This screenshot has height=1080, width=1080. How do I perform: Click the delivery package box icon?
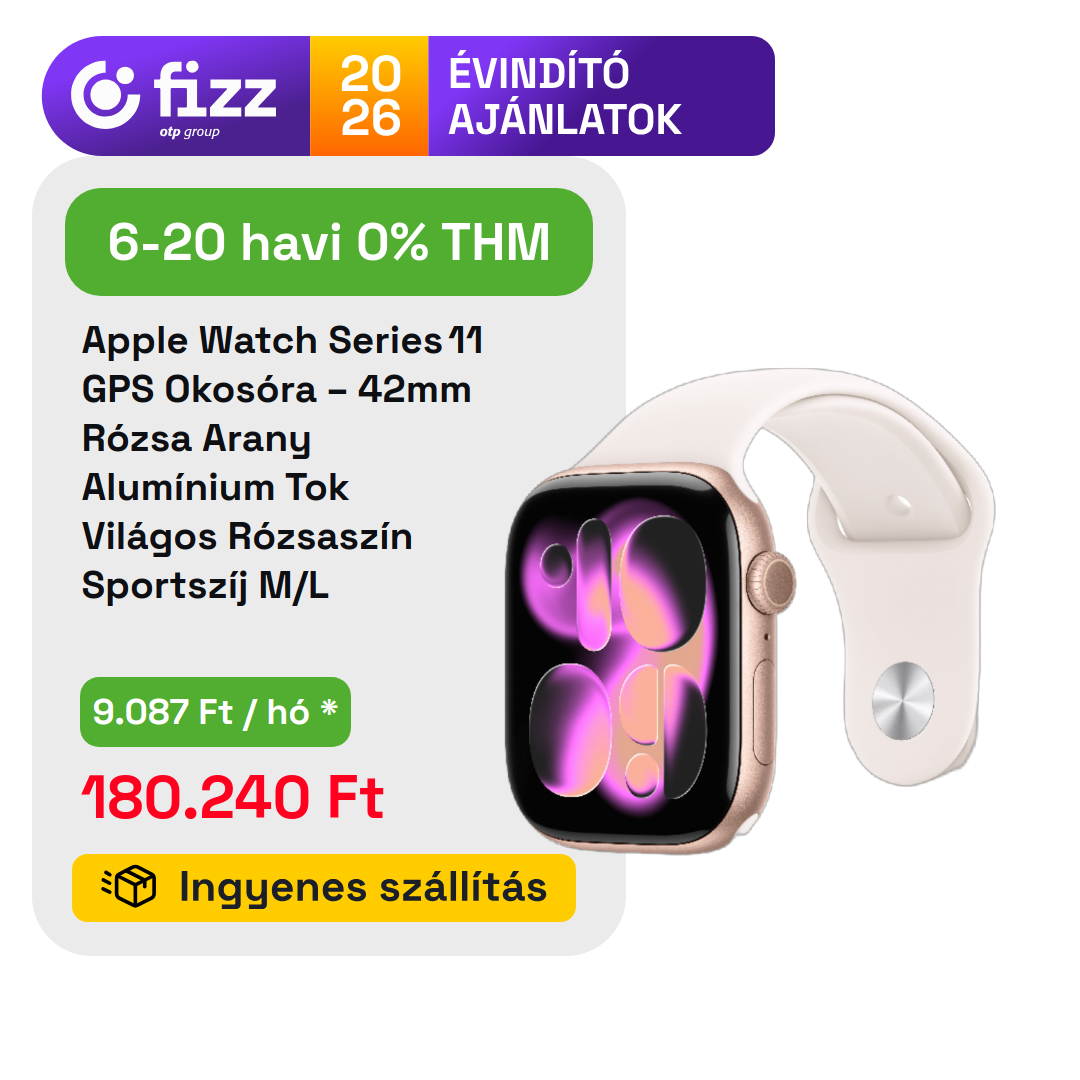[129, 886]
